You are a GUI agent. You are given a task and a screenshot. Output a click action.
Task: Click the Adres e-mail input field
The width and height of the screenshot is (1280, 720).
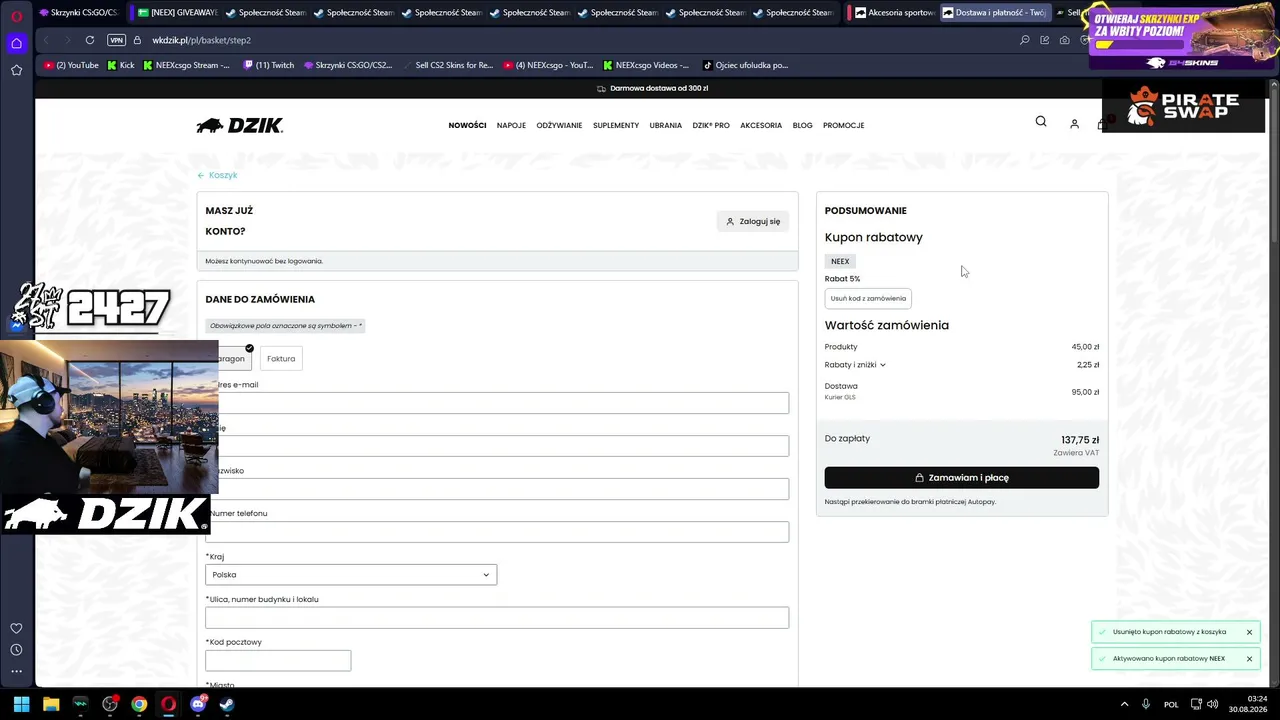(497, 403)
